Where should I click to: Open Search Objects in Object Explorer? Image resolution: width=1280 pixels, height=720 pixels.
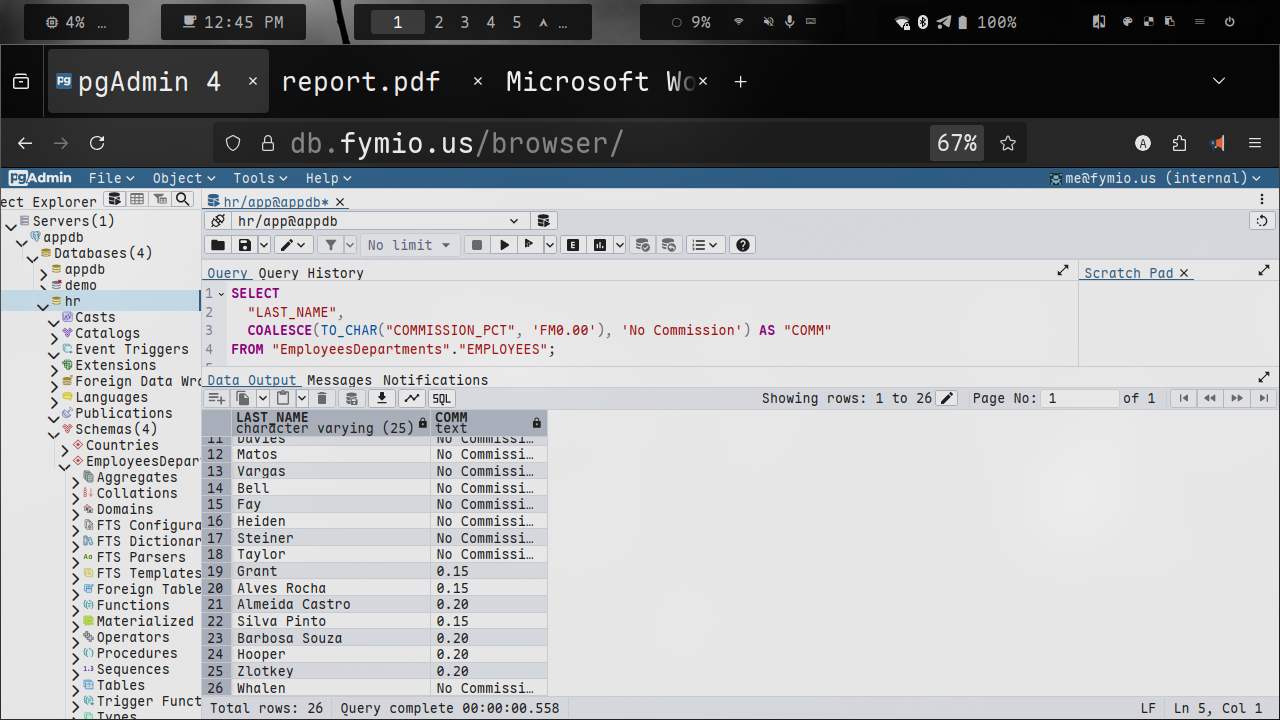coord(182,200)
